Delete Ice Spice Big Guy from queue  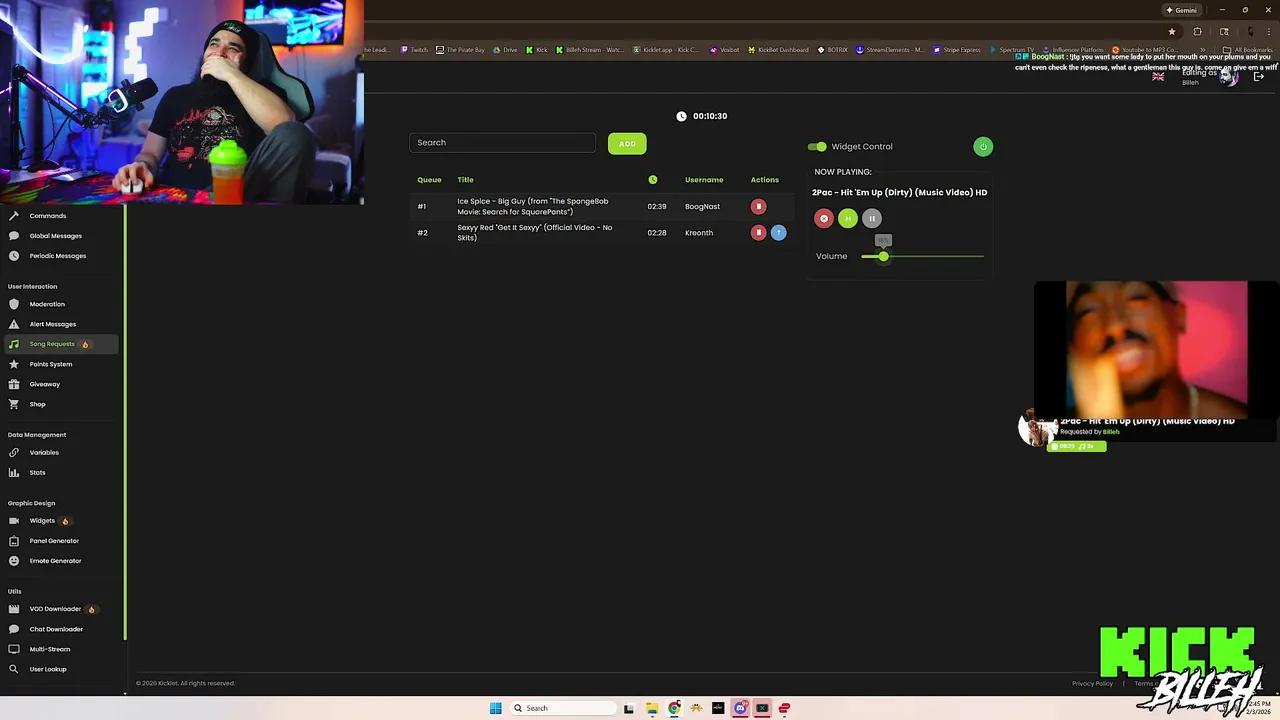[x=758, y=207]
